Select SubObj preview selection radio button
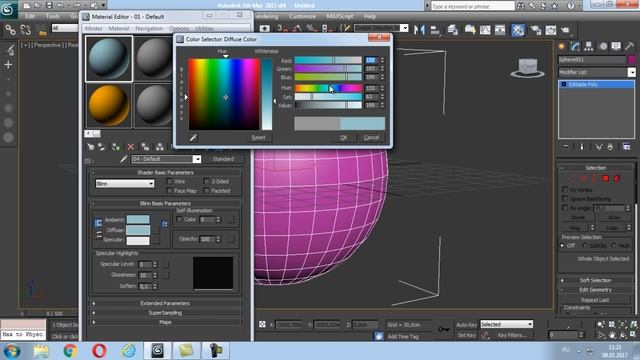The image size is (640, 360). click(x=585, y=245)
